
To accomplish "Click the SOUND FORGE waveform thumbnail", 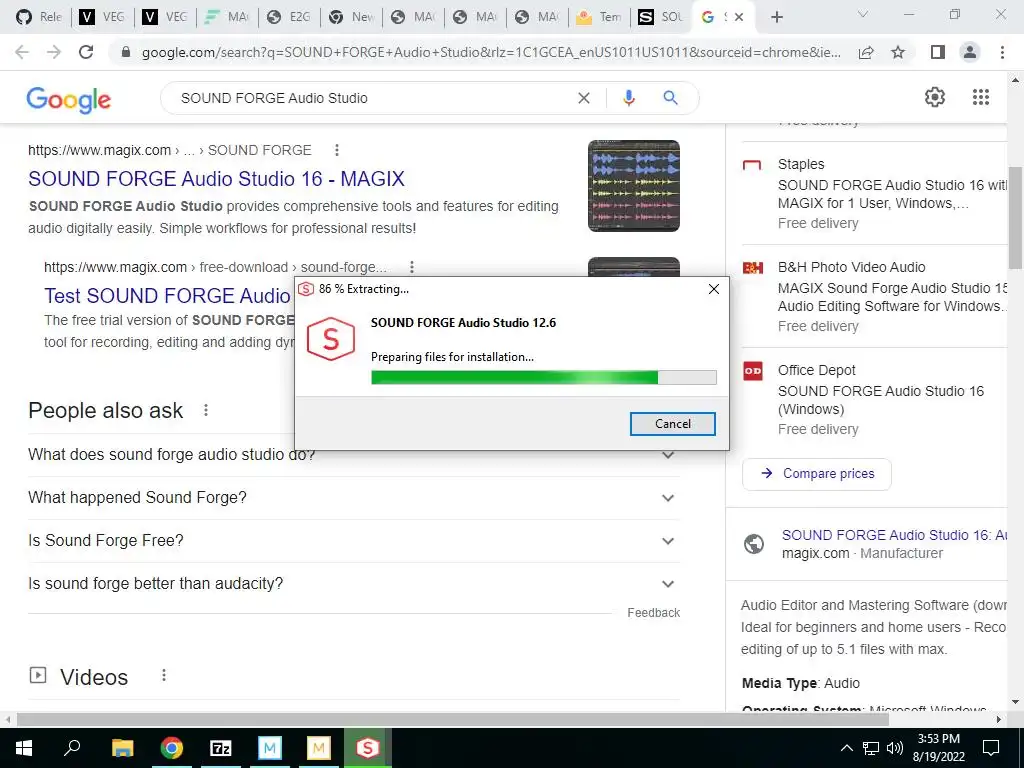I will pos(633,185).
